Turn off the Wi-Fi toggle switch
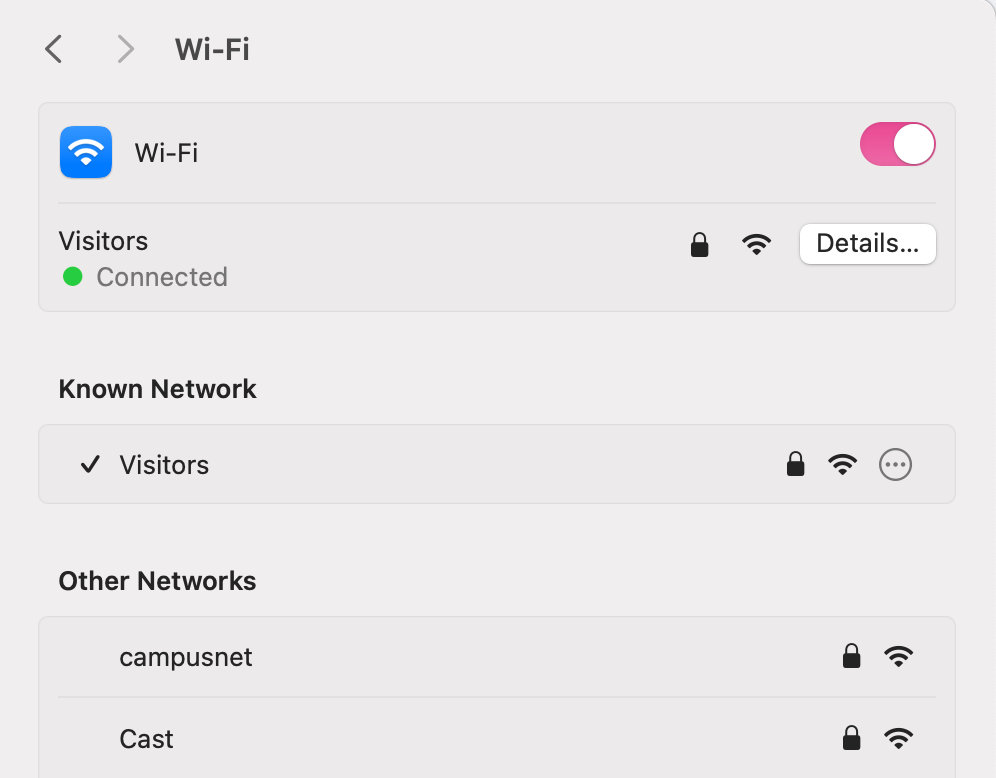The height and width of the screenshot is (778, 996). pos(897,144)
